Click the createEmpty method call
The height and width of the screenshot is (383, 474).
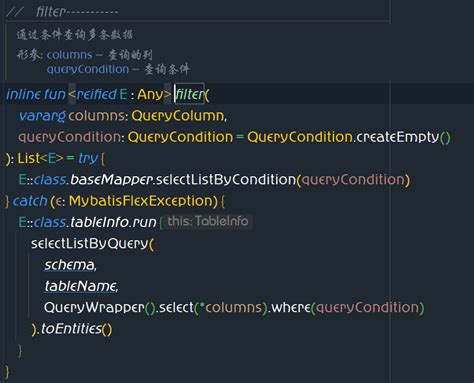398,137
